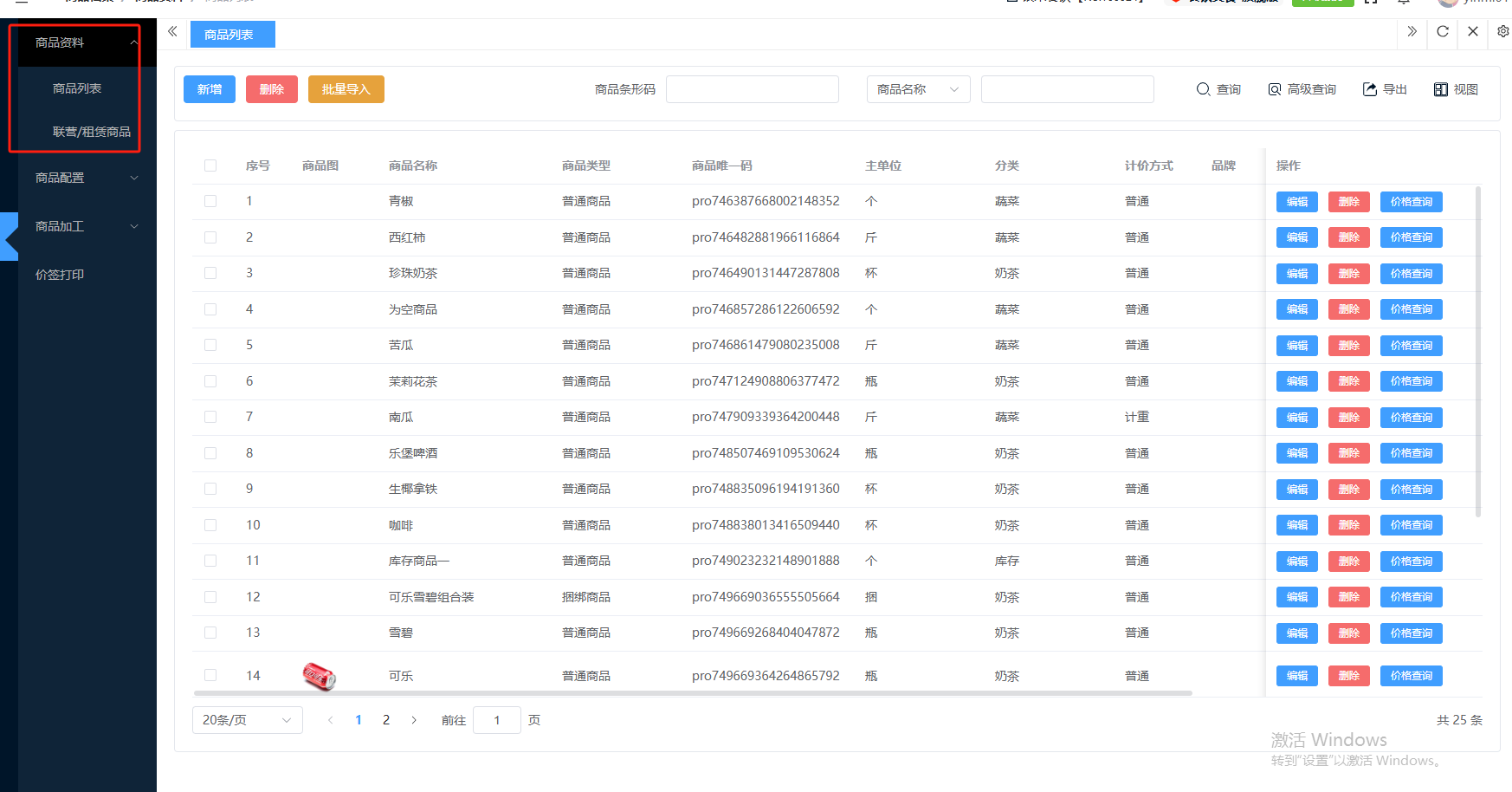1512x792 pixels.
Task: Collapse sidebar with double-left arrow icon
Action: coord(172,32)
